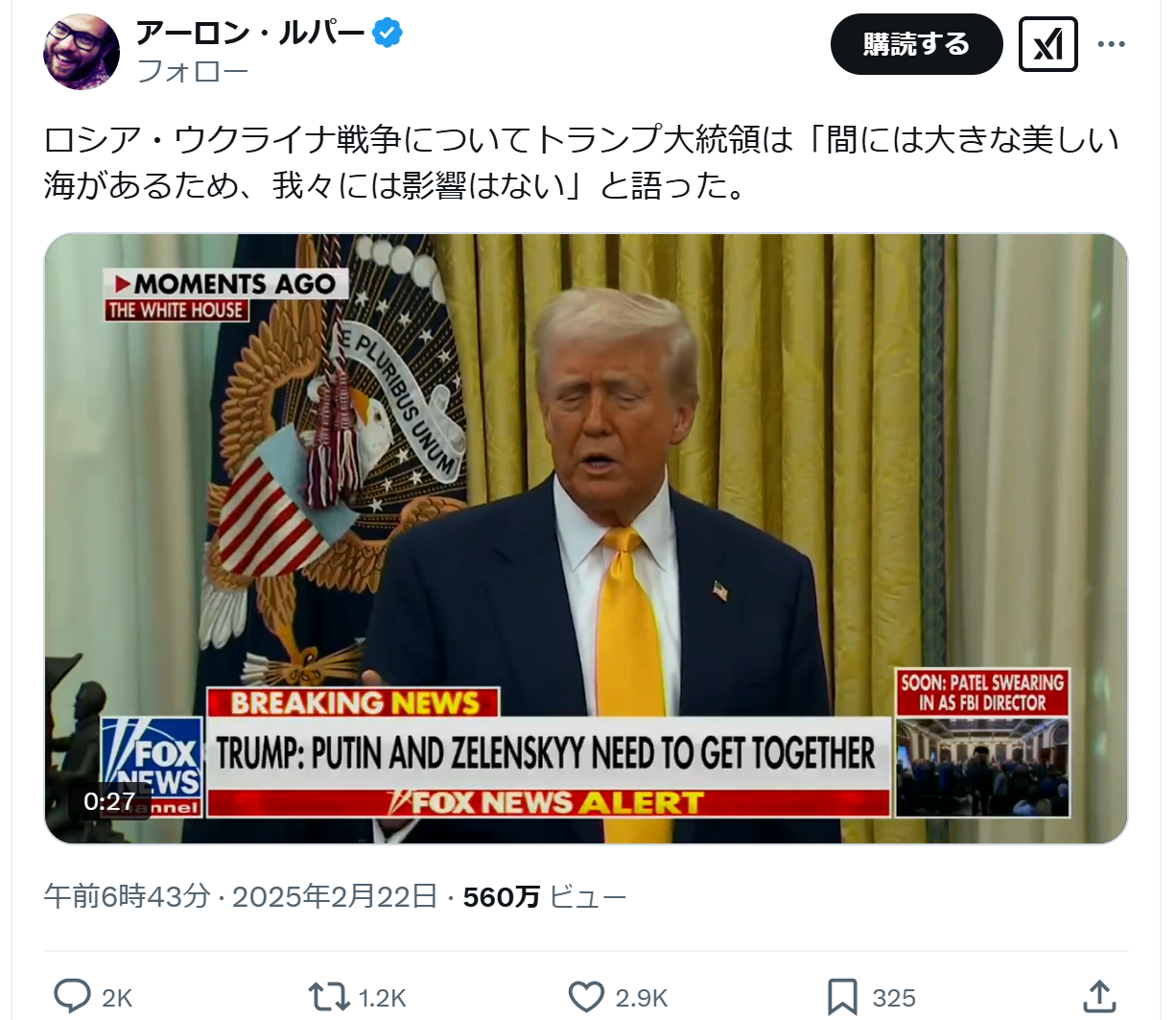Click the 325 bookmarks count
Image resolution: width=1176 pixels, height=1020 pixels.
tap(894, 998)
